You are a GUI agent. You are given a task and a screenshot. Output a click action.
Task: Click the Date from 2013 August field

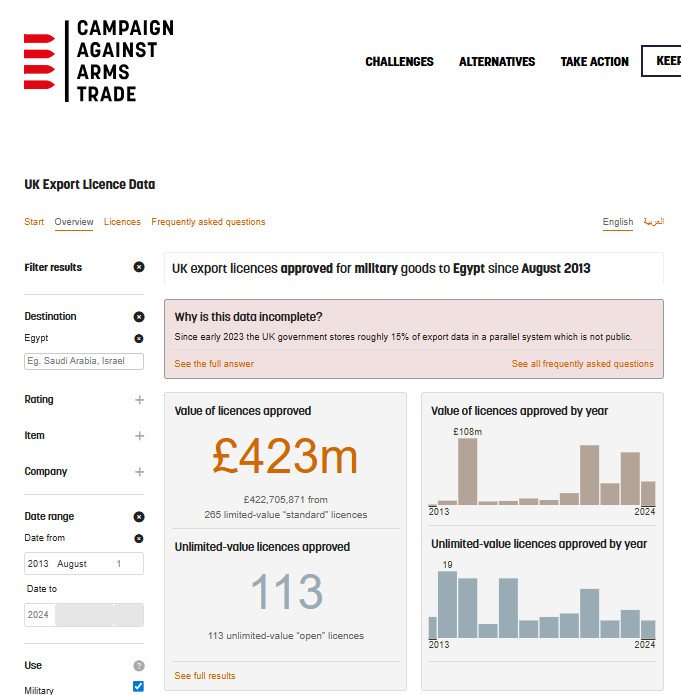[x=84, y=563]
